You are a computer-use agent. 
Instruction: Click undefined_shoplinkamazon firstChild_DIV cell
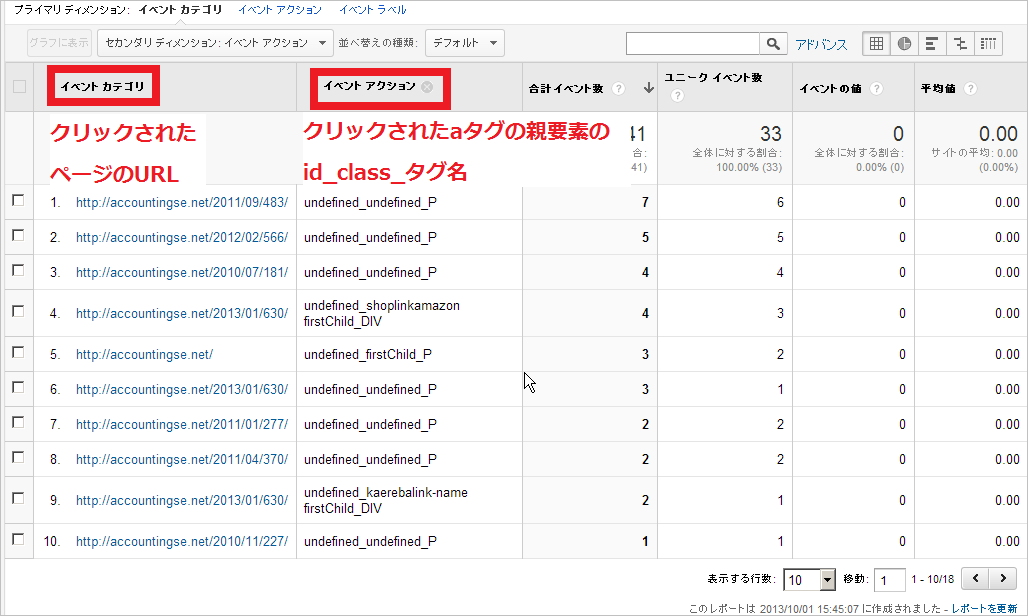coord(382,313)
